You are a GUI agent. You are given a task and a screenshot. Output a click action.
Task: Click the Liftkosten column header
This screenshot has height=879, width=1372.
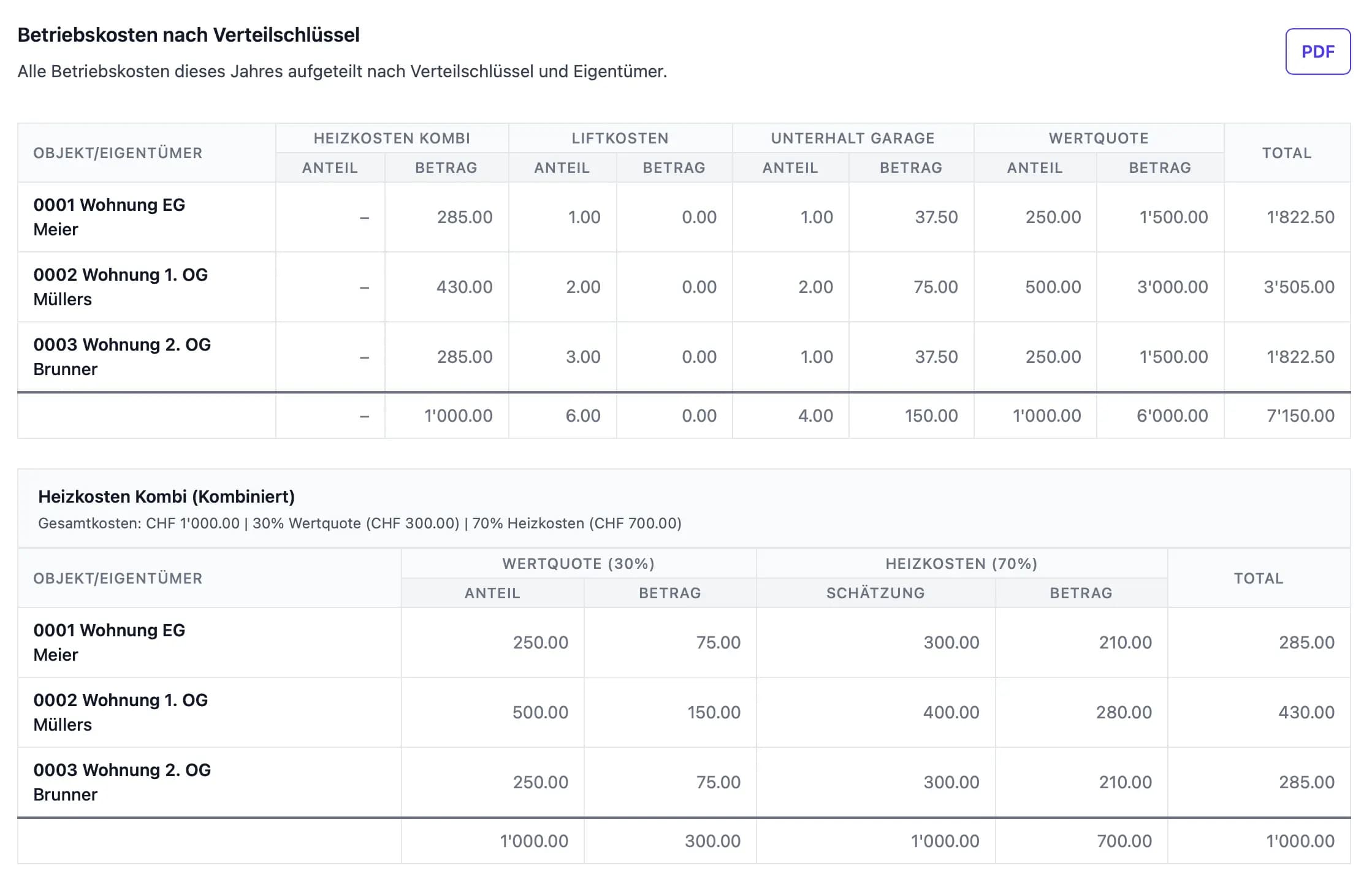tap(620, 138)
